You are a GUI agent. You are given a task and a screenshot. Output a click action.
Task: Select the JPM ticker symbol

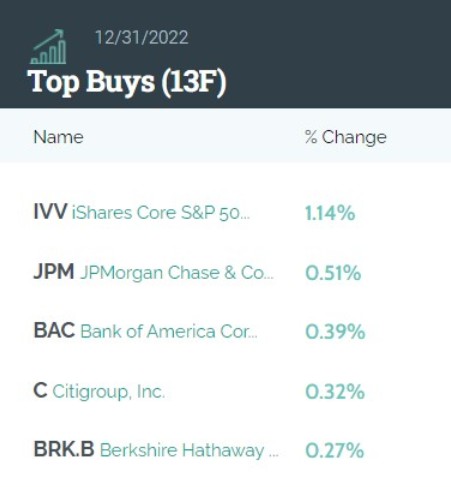(x=54, y=271)
